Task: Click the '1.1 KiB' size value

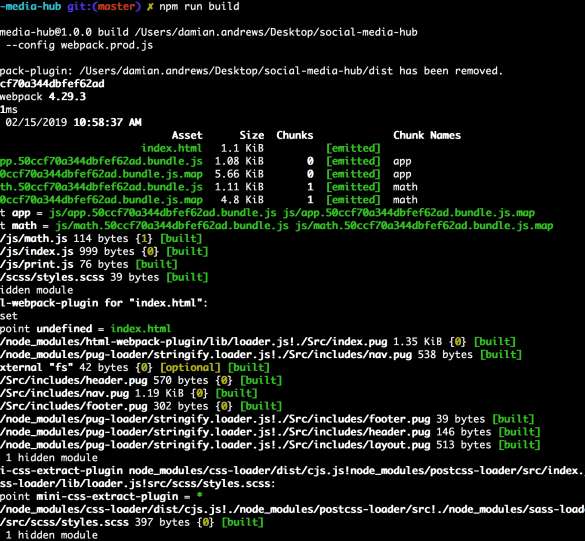Action: pyautogui.click(x=242, y=148)
